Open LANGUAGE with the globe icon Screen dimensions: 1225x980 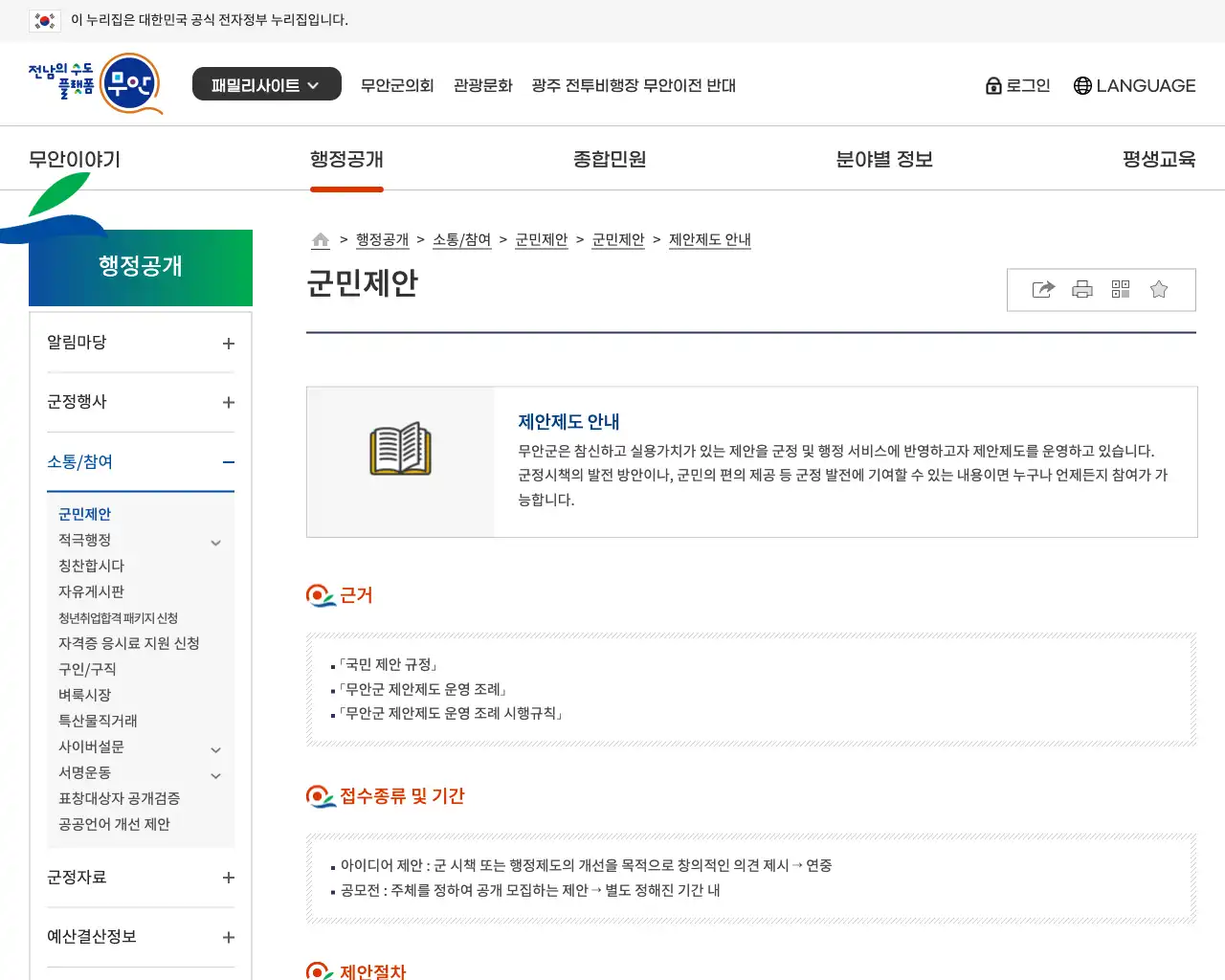[x=1134, y=85]
